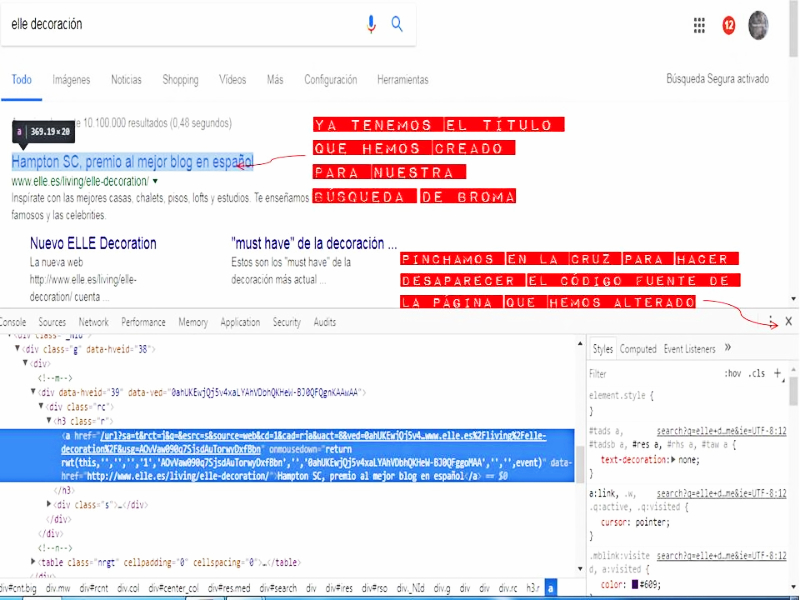Open the DevTools Audits tab
This screenshot has width=800, height=600.
point(324,322)
